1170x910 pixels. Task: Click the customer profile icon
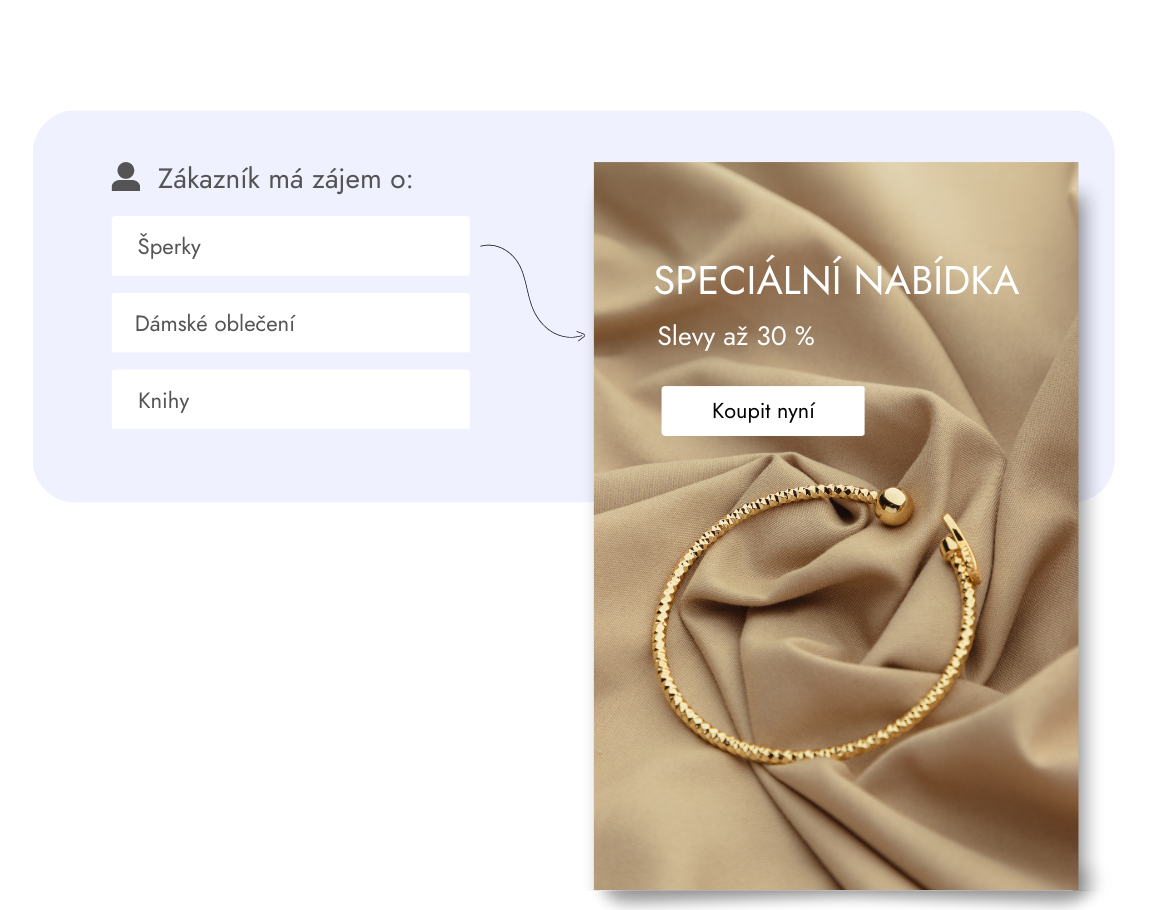126,177
